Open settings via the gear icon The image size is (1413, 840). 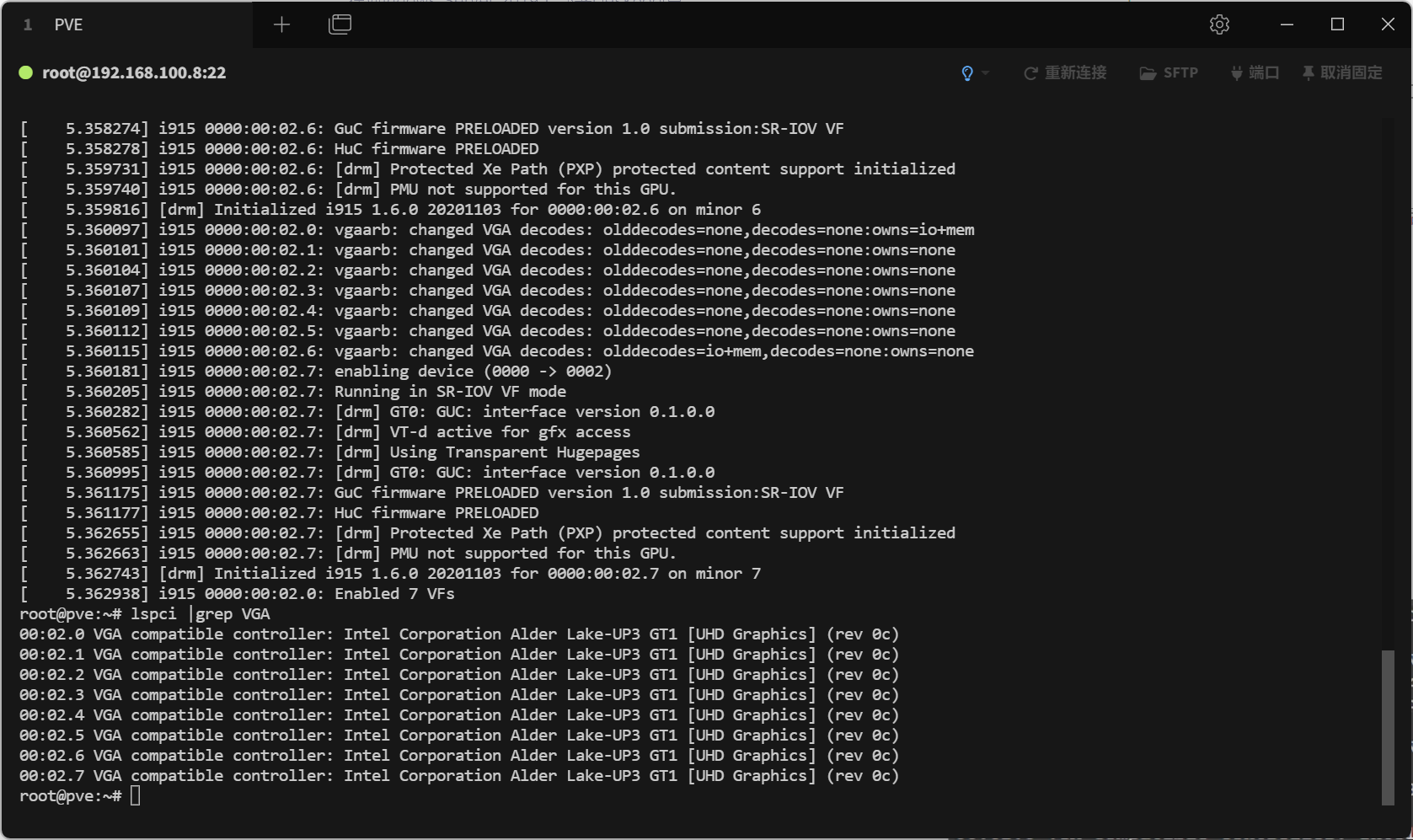coord(1218,24)
